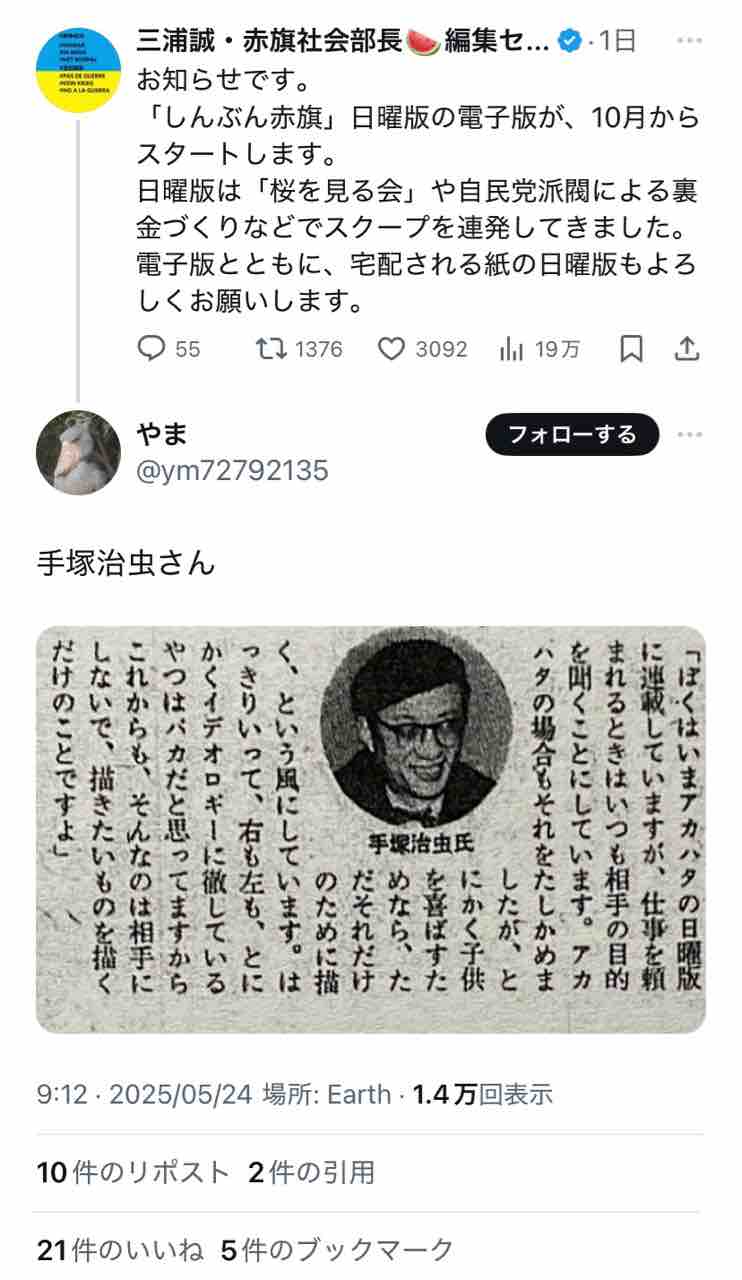Image resolution: width=742 pixels, height=1280 pixels.
Task: Tap the share icon on the first tweet
Action: pyautogui.click(x=688, y=348)
